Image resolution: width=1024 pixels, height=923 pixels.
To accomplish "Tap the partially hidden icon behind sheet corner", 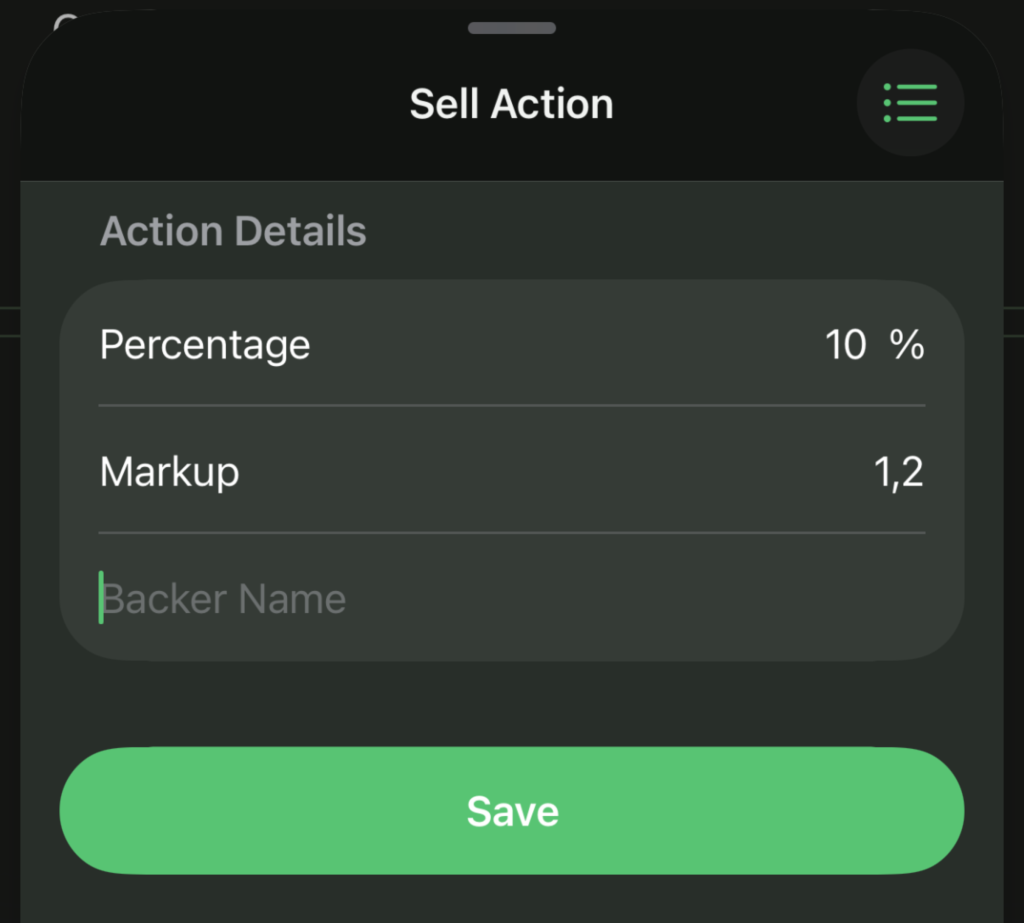I will [x=67, y=22].
